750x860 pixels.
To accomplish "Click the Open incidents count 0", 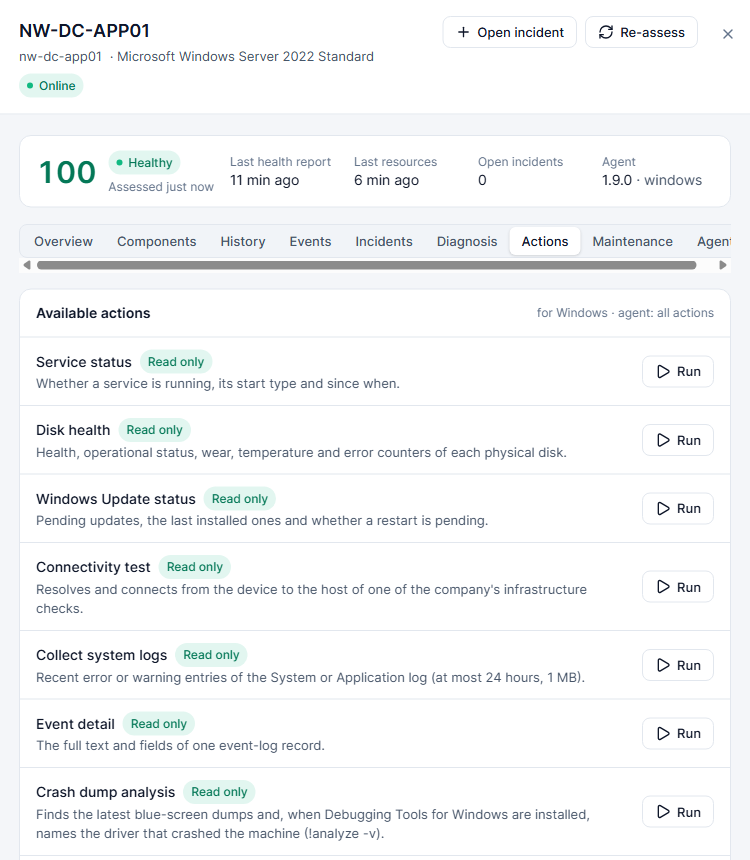I will coord(482,180).
